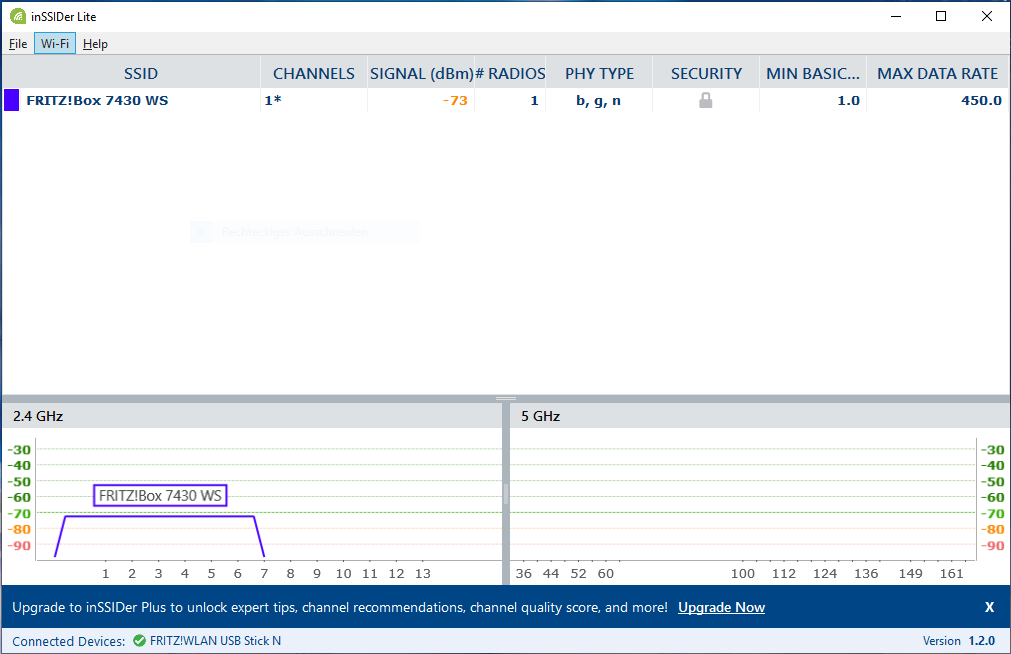1011x654 pixels.
Task: Sort by # RADIOS column header
Action: click(510, 74)
